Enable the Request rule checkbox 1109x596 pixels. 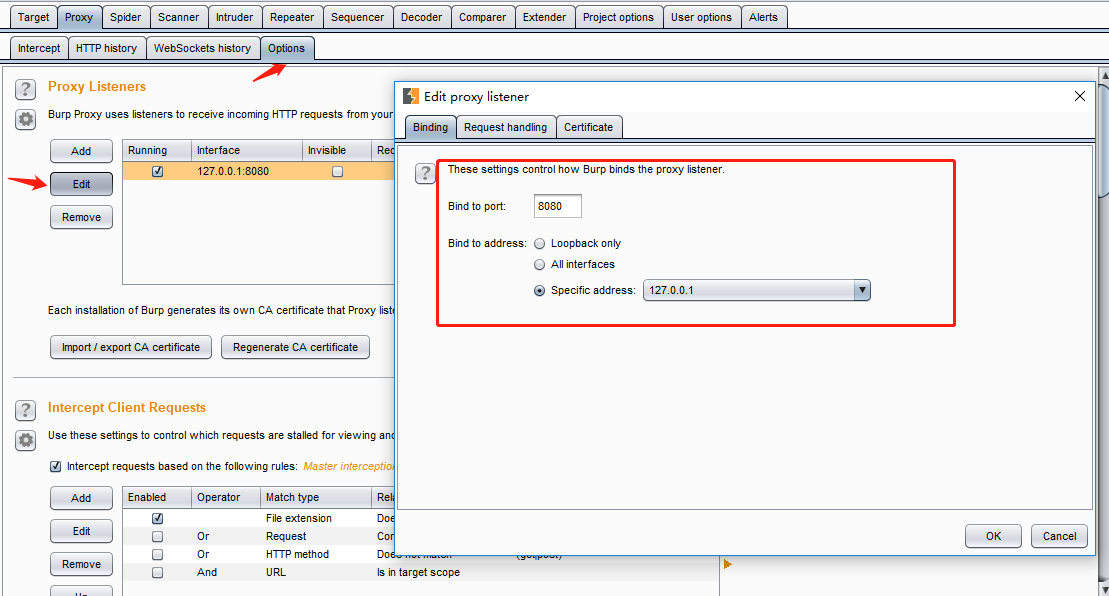click(x=158, y=537)
